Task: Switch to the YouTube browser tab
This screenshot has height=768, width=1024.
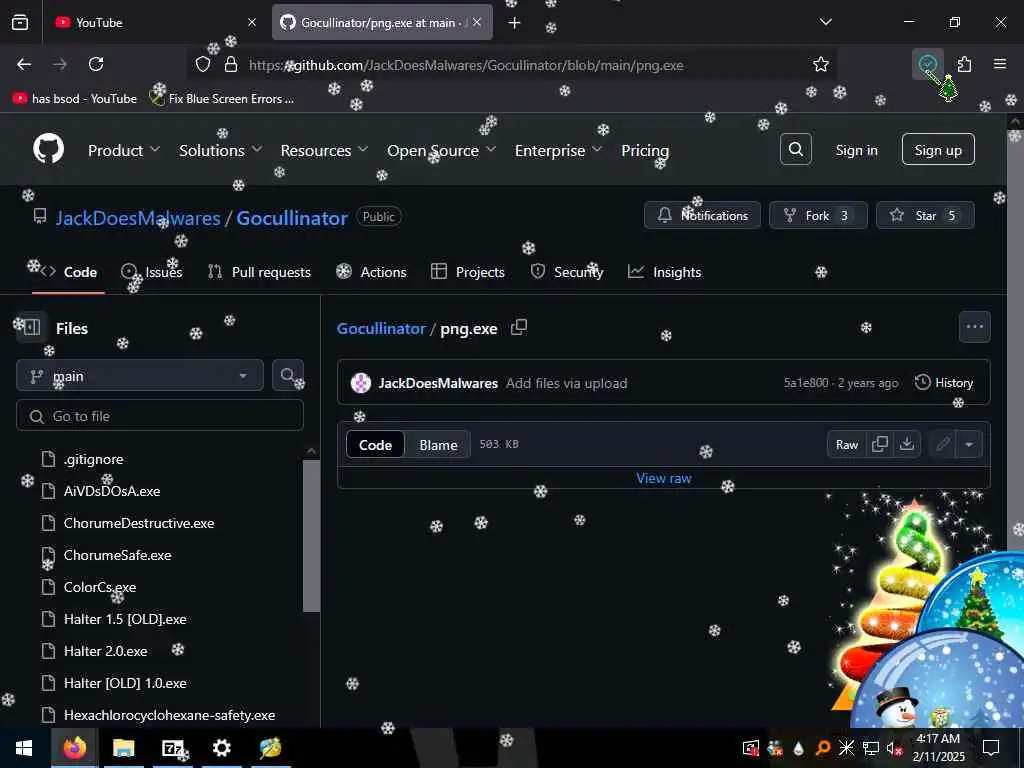Action: (x=154, y=22)
